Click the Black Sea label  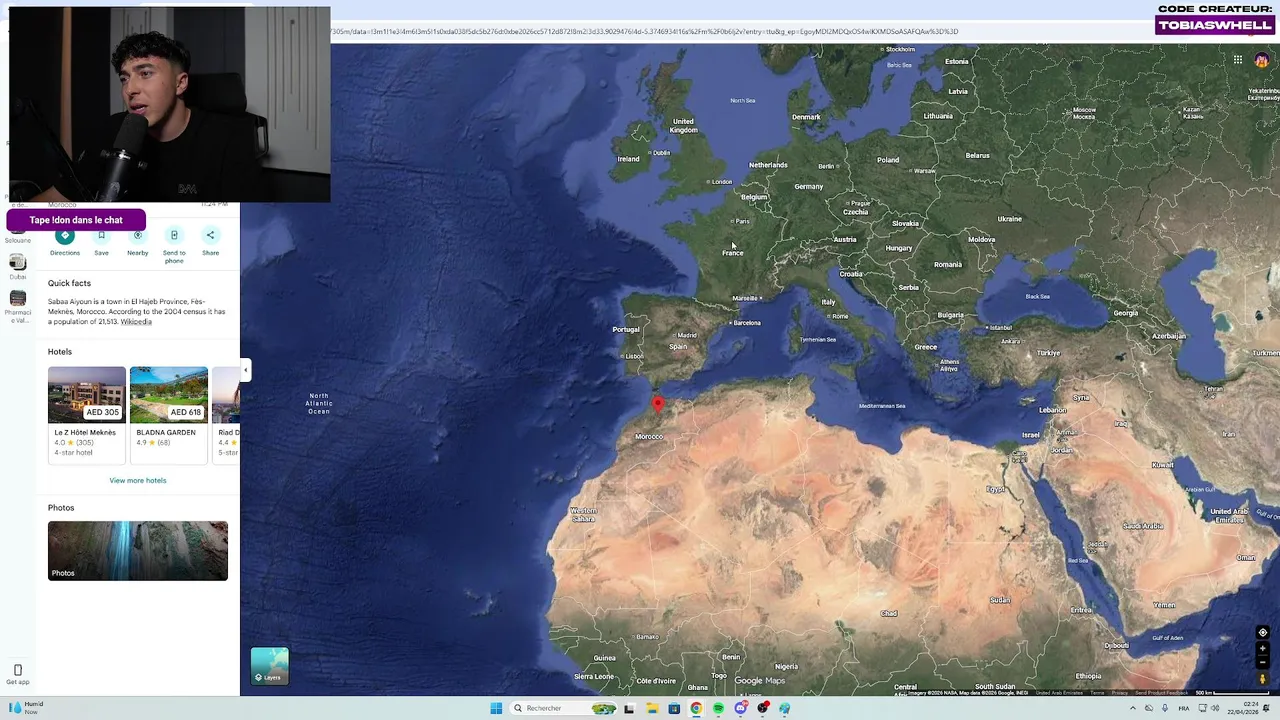tap(1038, 296)
